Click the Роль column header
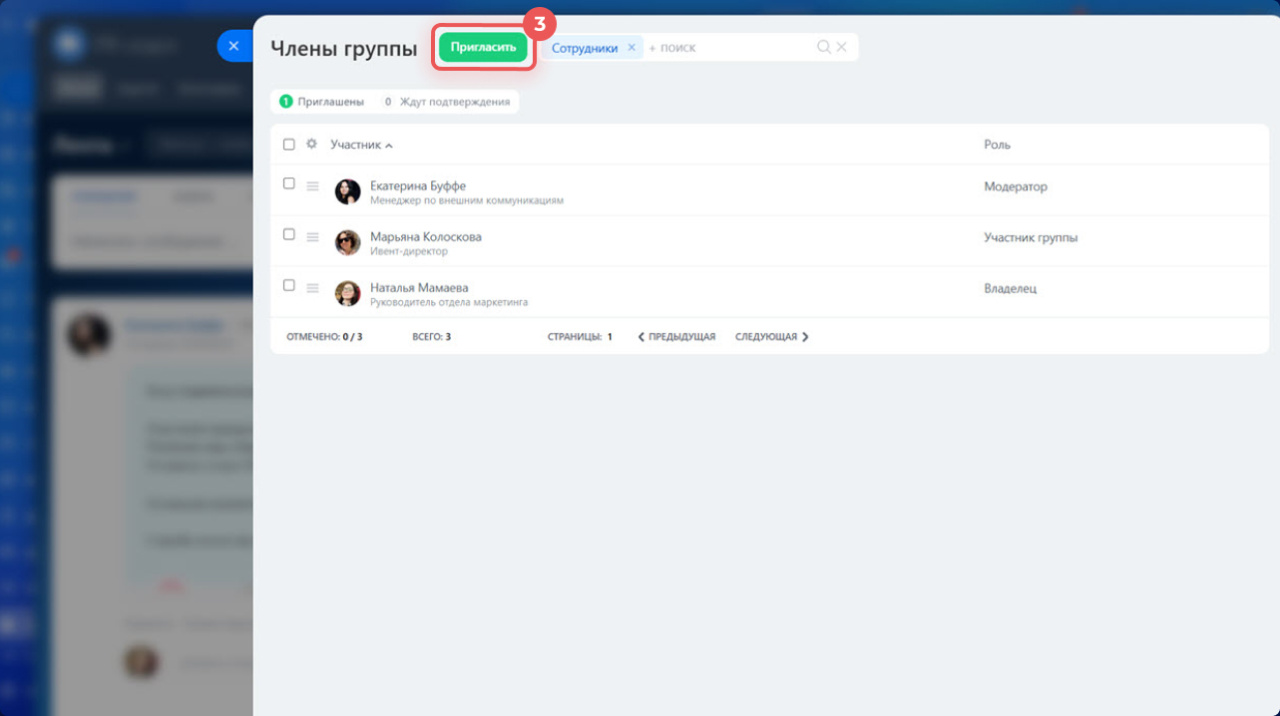Viewport: 1280px width, 716px height. tap(997, 145)
